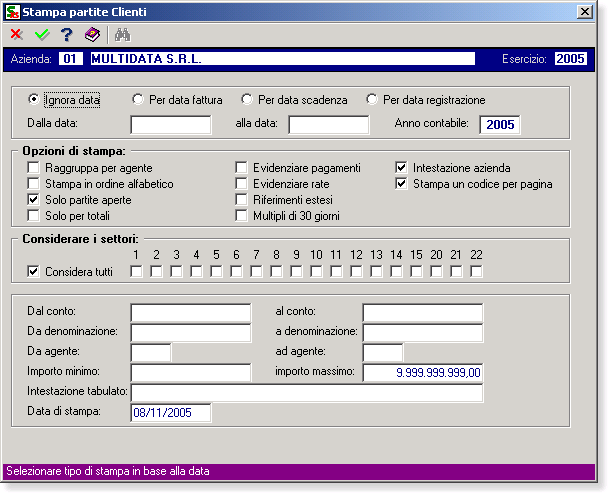Enable Stampa in ordine alfabetico

click(33, 184)
